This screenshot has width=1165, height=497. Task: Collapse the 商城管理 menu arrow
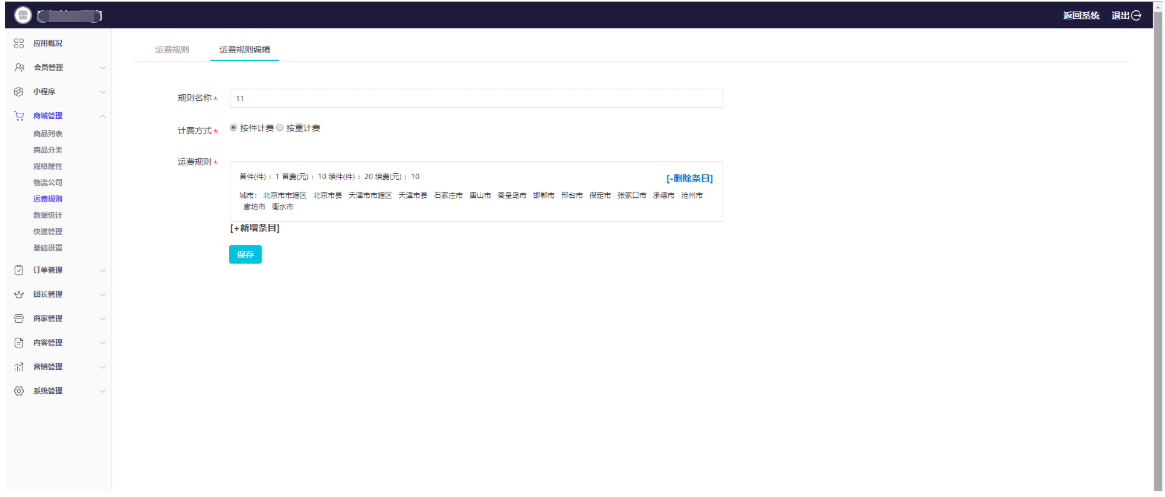pos(103,116)
